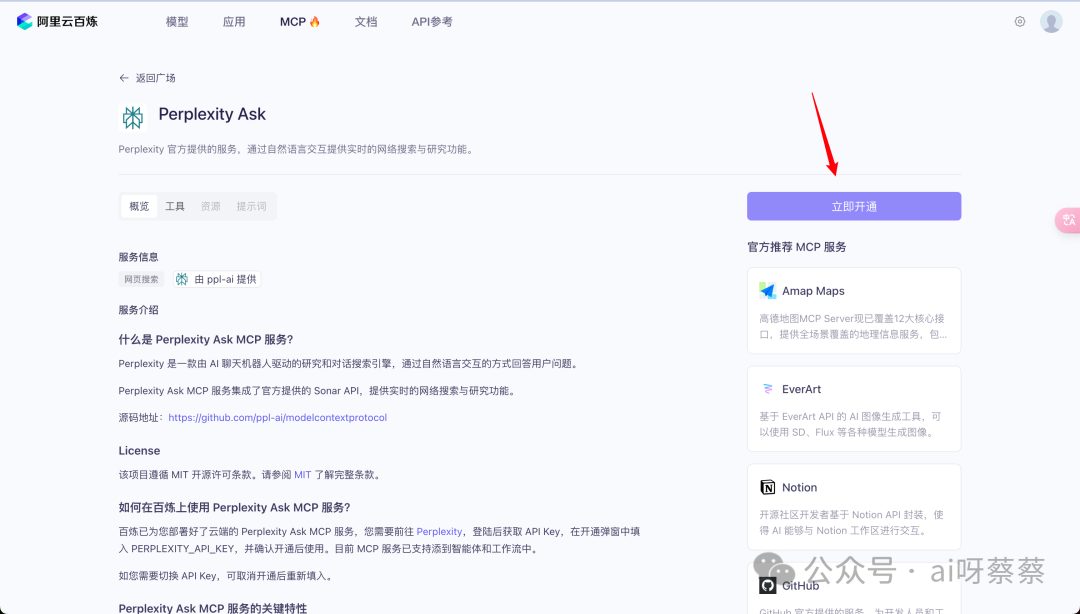Open the 模型 menu item

click(176, 20)
